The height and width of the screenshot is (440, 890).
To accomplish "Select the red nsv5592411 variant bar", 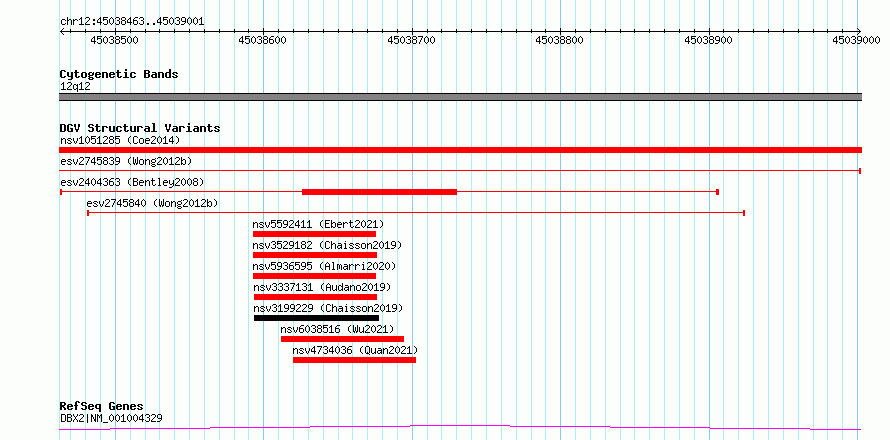I will pyautogui.click(x=314, y=234).
